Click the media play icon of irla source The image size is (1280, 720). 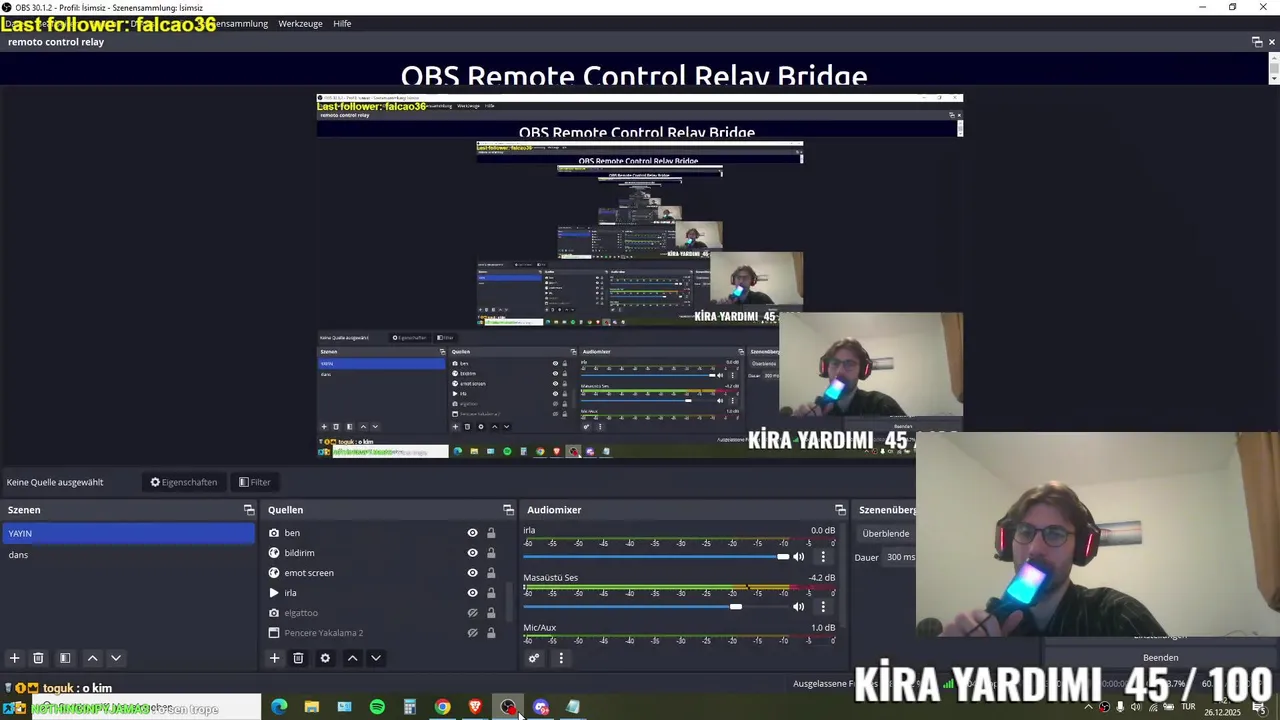click(274, 593)
